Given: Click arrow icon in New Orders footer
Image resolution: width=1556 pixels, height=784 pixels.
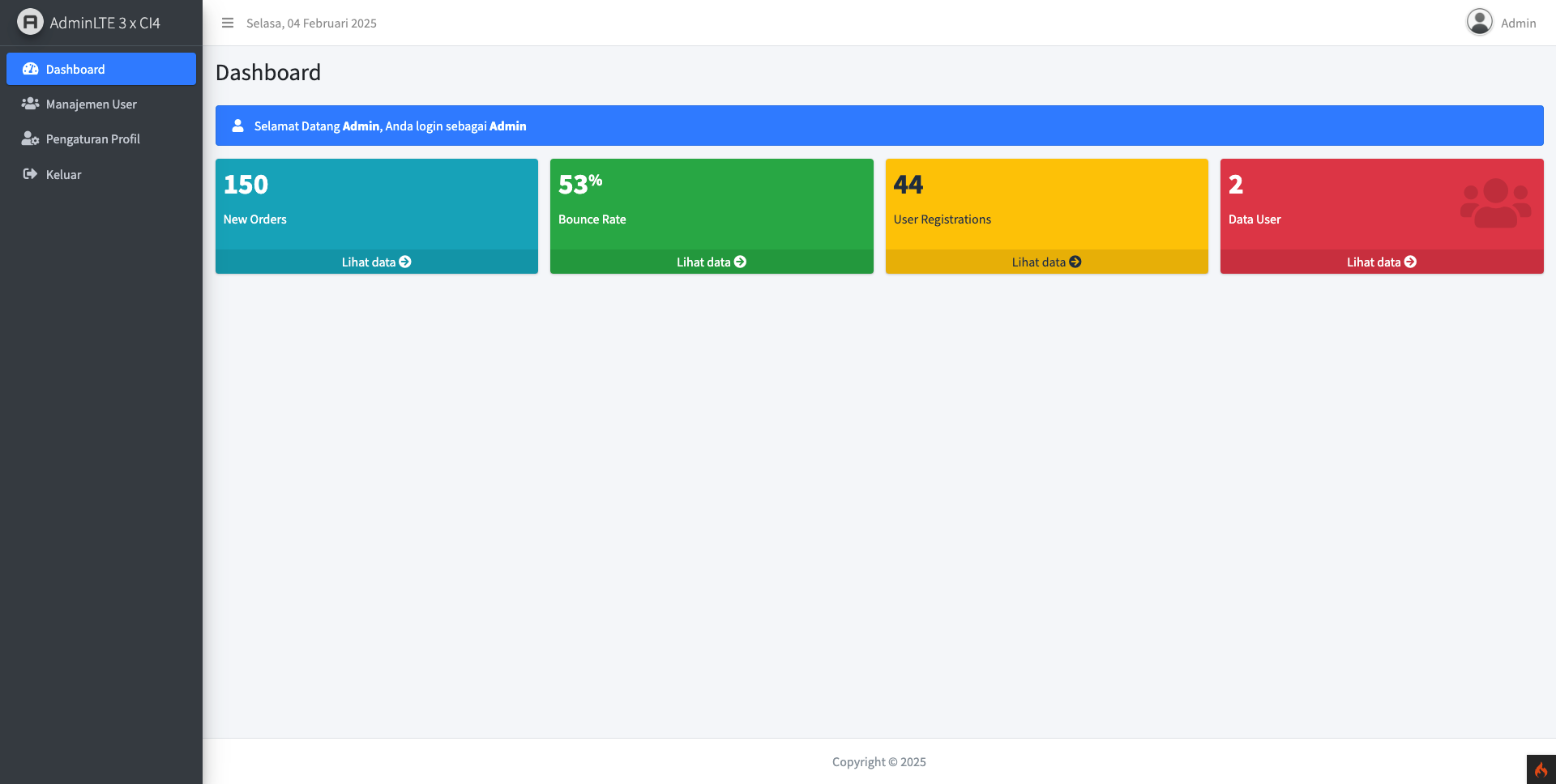Looking at the screenshot, I should click(x=405, y=262).
